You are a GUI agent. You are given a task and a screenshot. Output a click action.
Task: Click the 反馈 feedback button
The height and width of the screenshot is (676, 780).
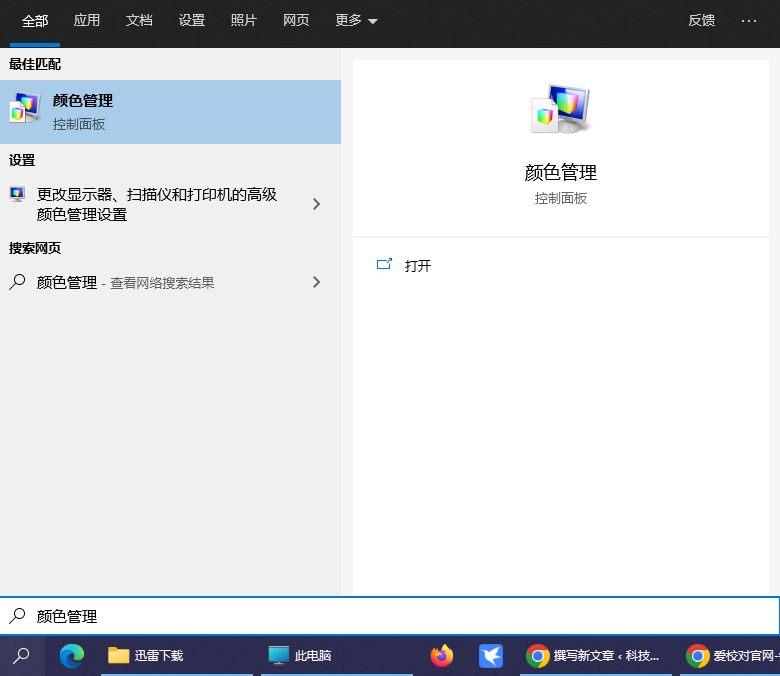tap(701, 20)
